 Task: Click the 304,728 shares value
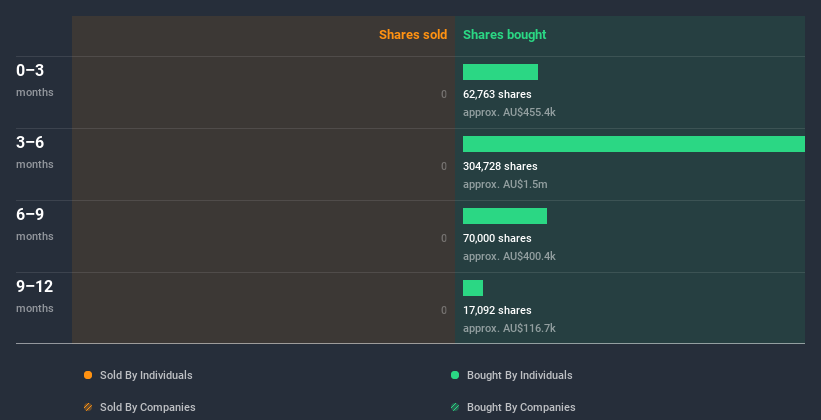tap(500, 167)
